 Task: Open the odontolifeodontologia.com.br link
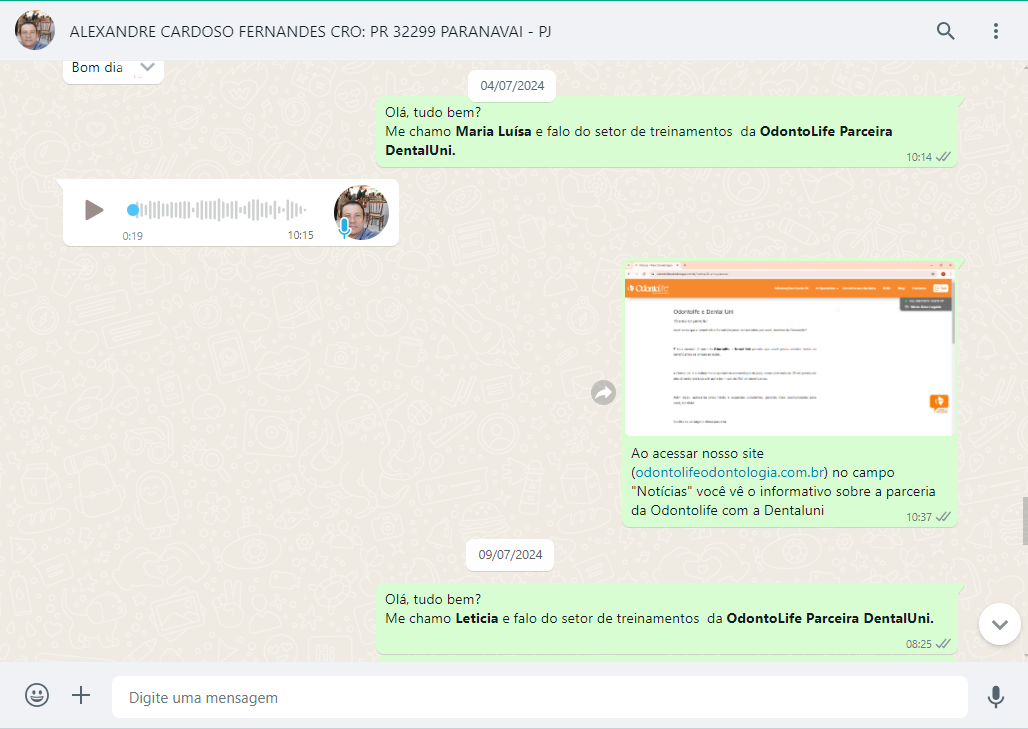click(730, 472)
